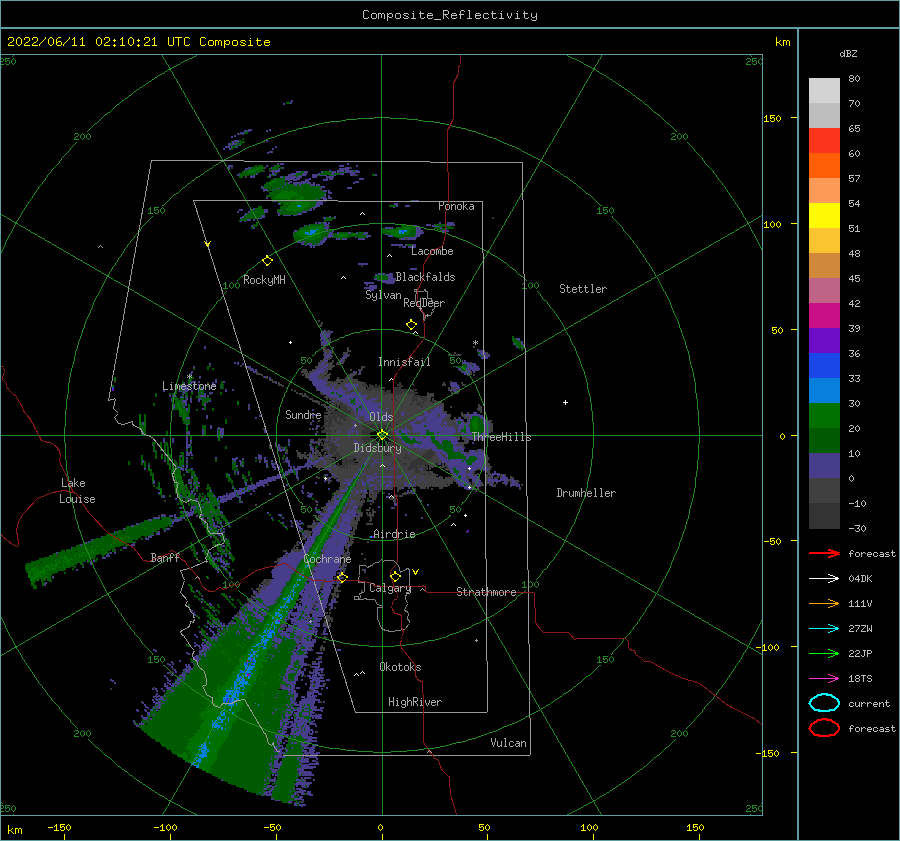This screenshot has width=900, height=841.
Task: Click the orange 57 dBZ swatch
Action: [824, 166]
